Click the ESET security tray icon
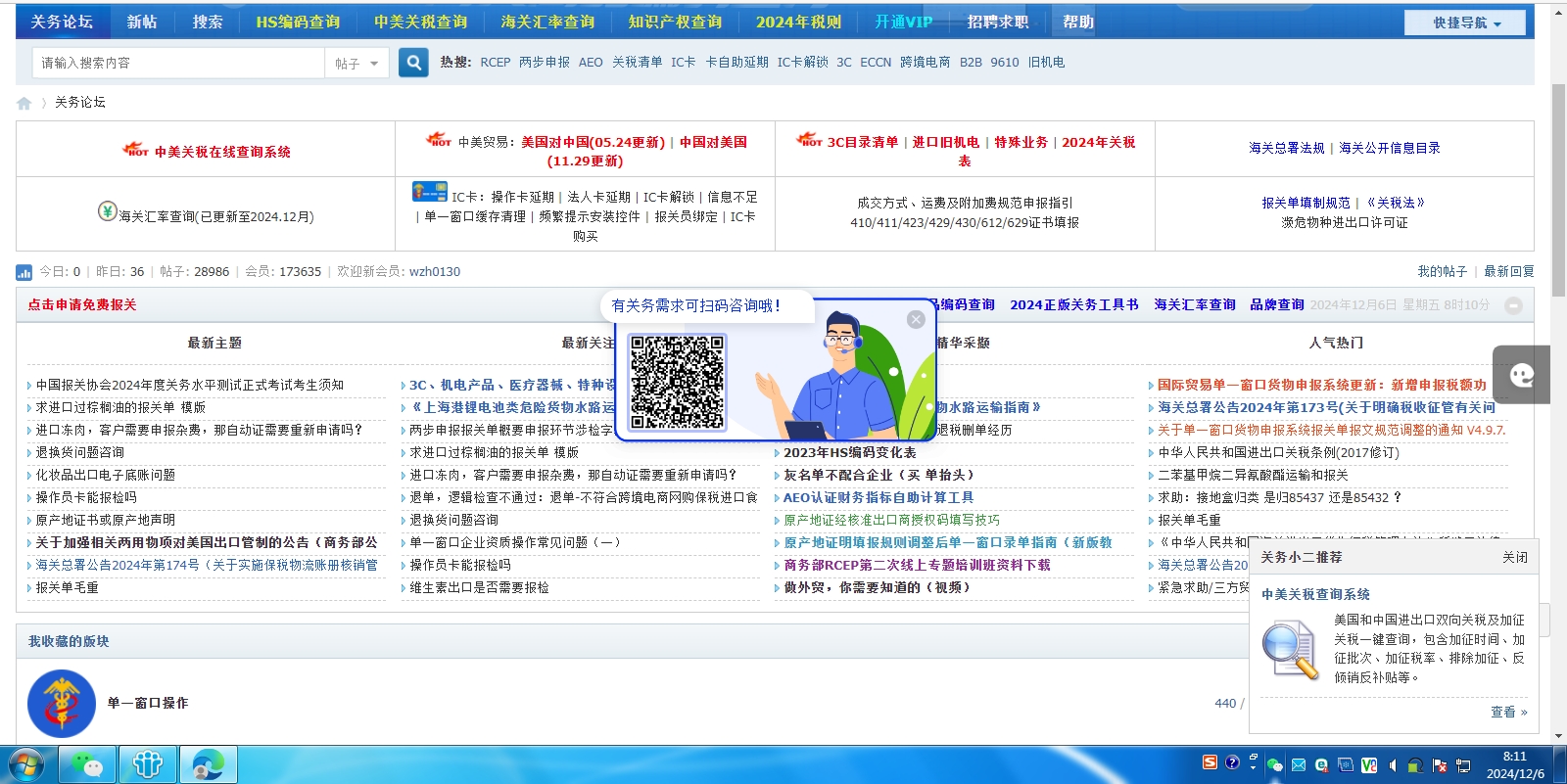This screenshot has width=1567, height=784. tap(1321, 765)
